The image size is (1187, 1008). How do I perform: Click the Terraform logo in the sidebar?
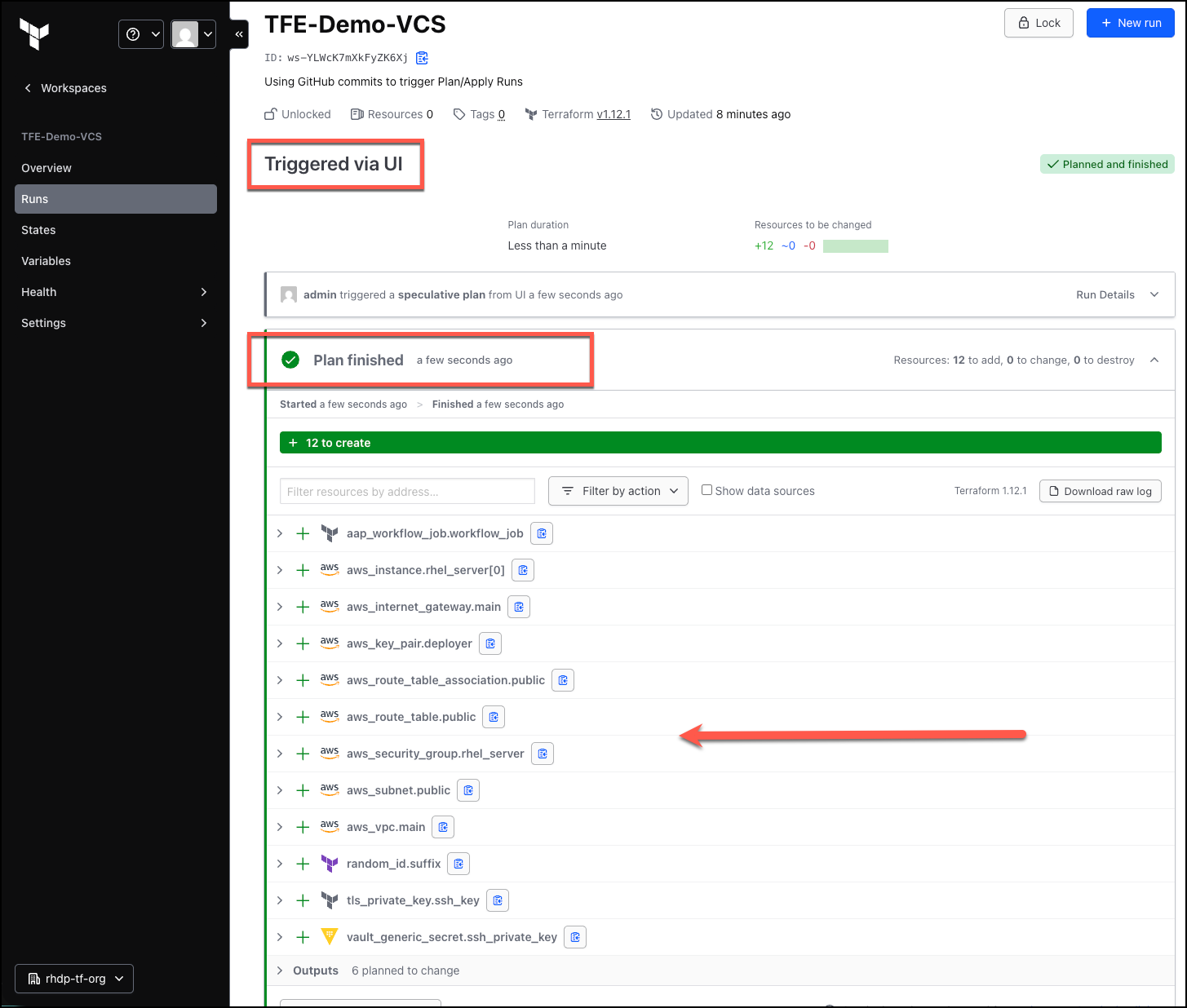click(x=34, y=34)
